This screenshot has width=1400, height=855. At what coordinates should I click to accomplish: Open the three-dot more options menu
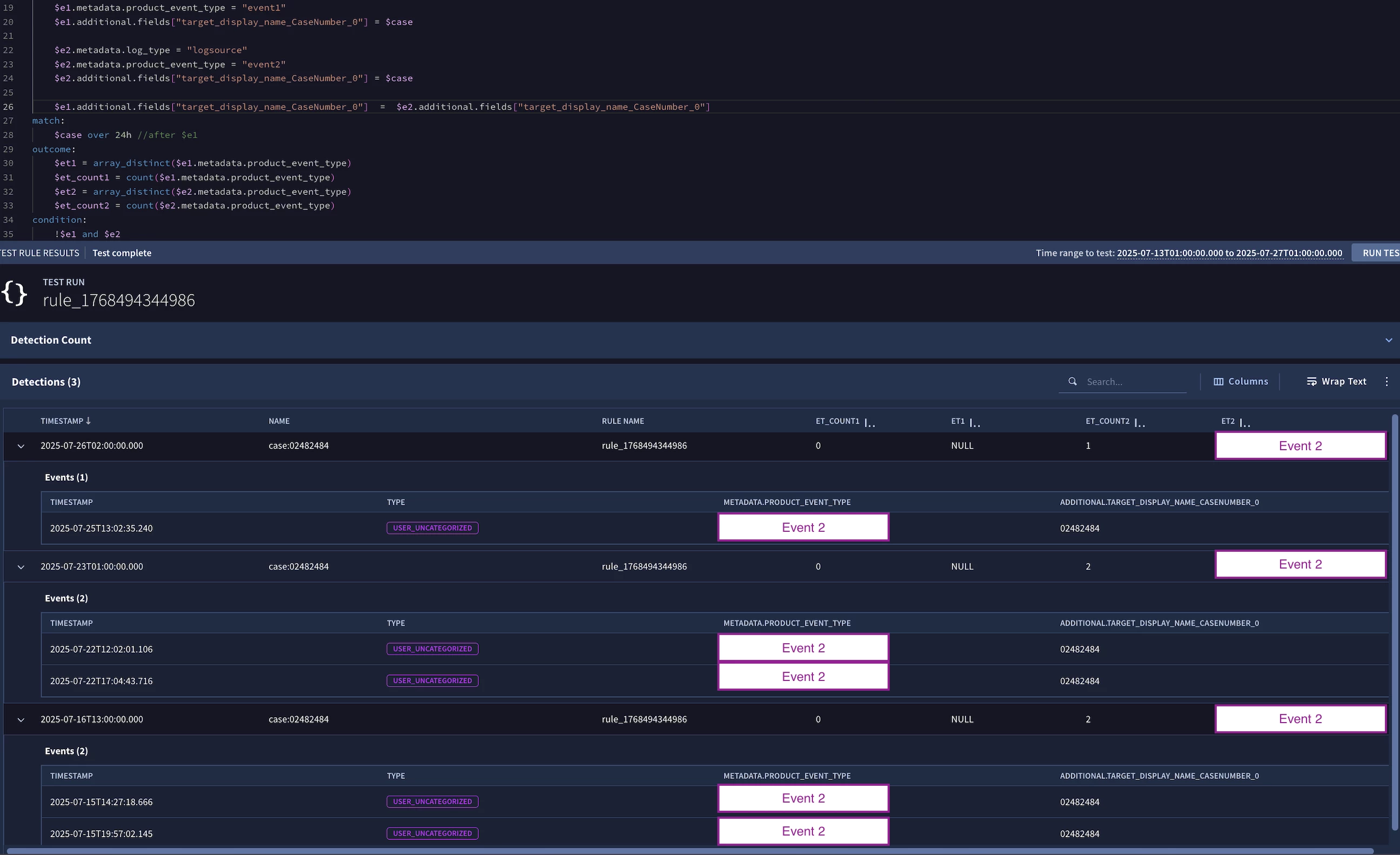click(1386, 382)
